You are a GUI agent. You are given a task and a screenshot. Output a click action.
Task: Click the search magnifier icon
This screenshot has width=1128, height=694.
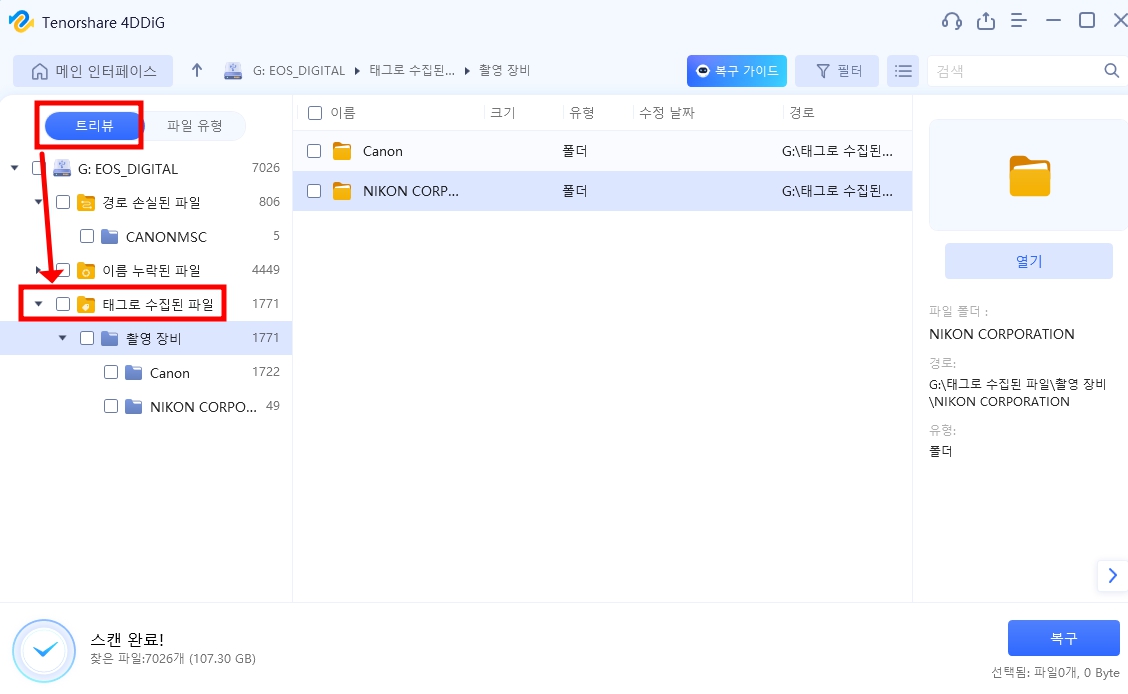click(1111, 70)
